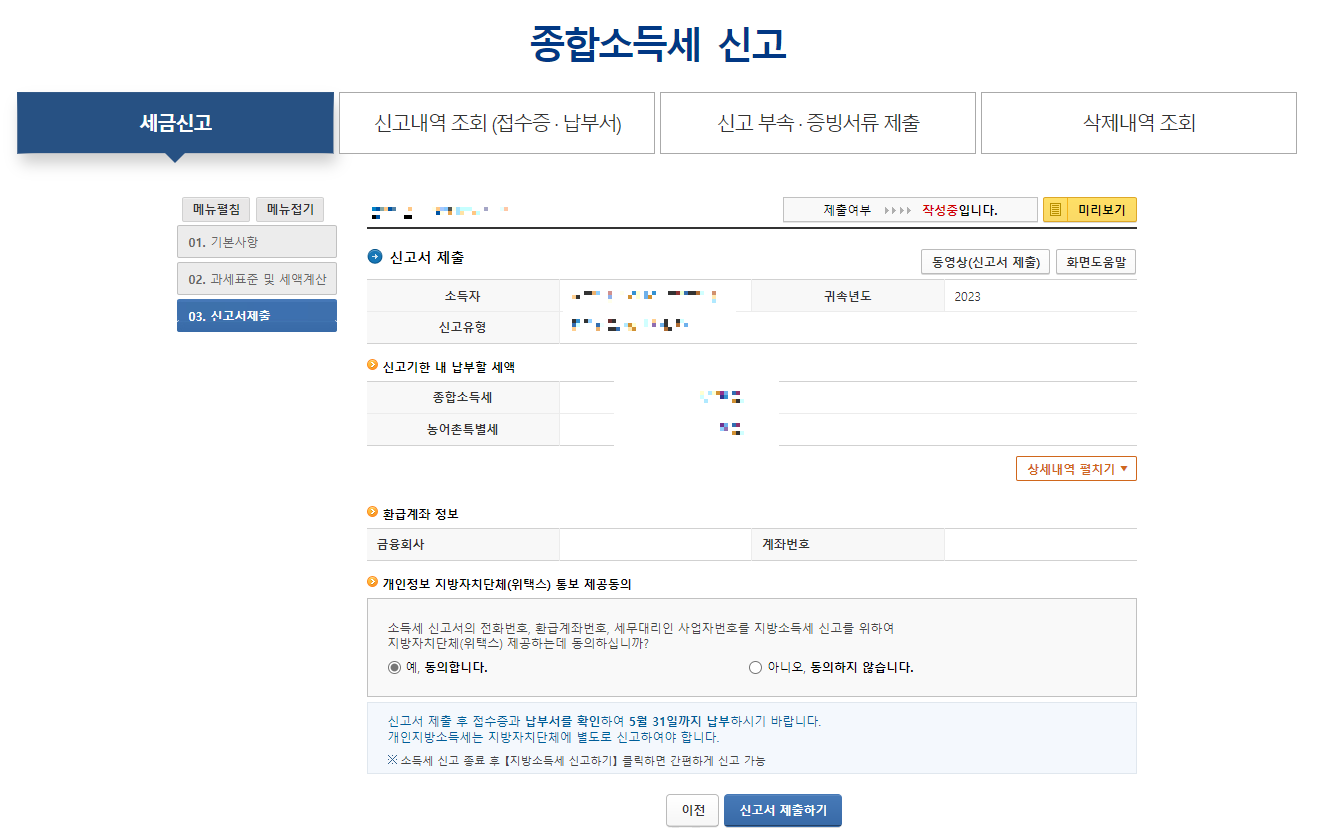The width and height of the screenshot is (1320, 839).
Task: Click the 금융회사 input field
Action: [x=655, y=544]
